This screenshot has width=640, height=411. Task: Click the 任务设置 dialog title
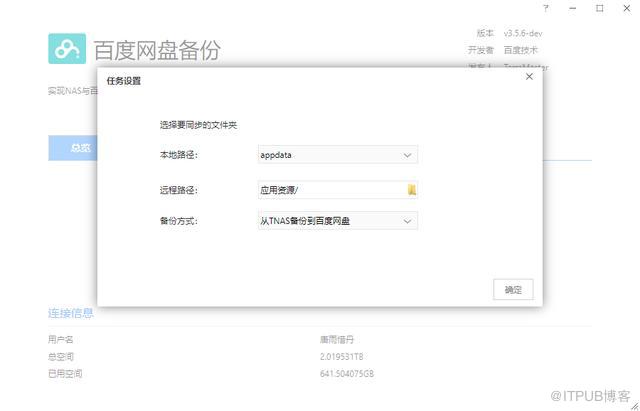[124, 81]
